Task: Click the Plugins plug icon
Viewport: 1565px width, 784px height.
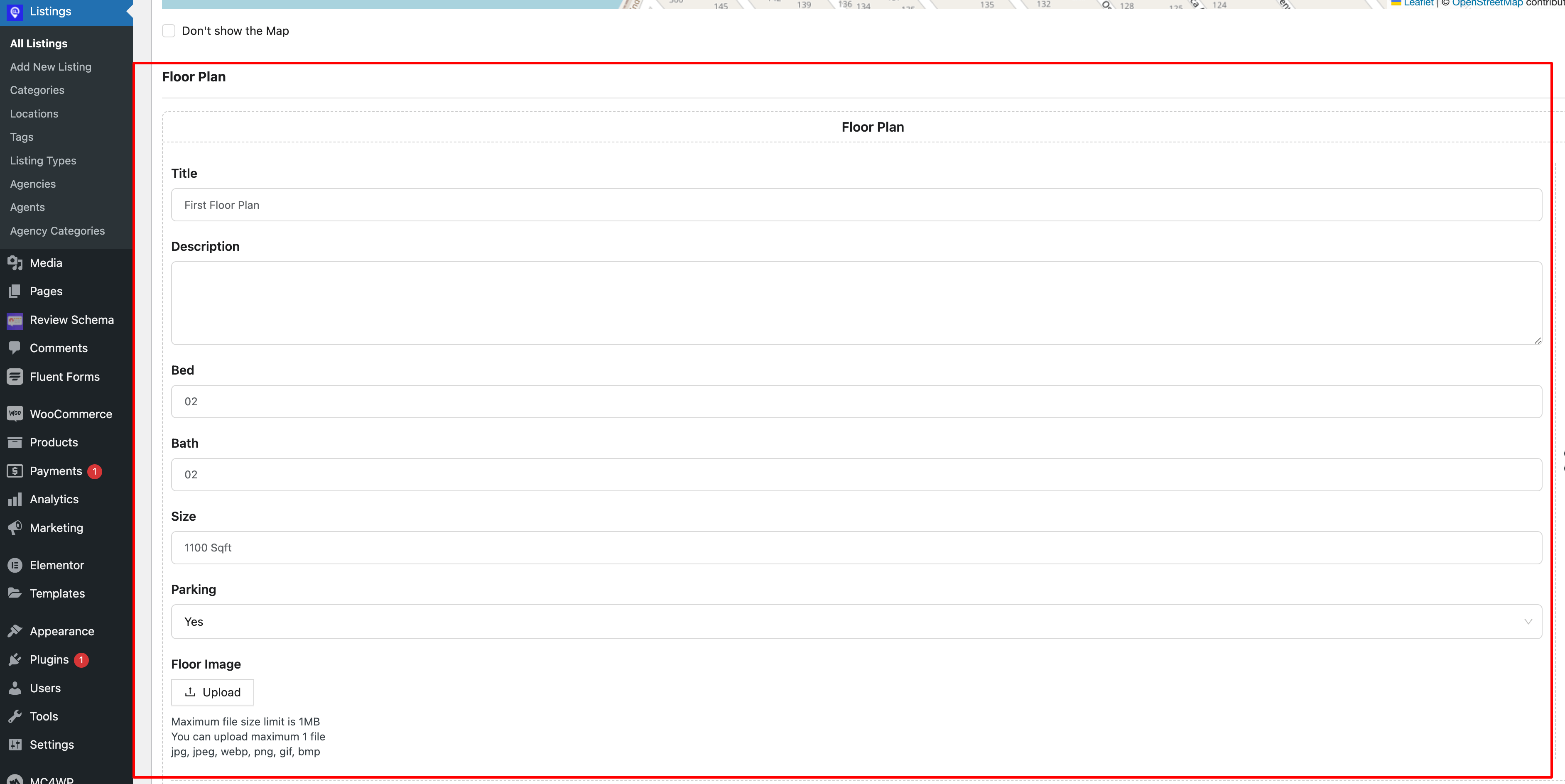Action: coord(15,659)
